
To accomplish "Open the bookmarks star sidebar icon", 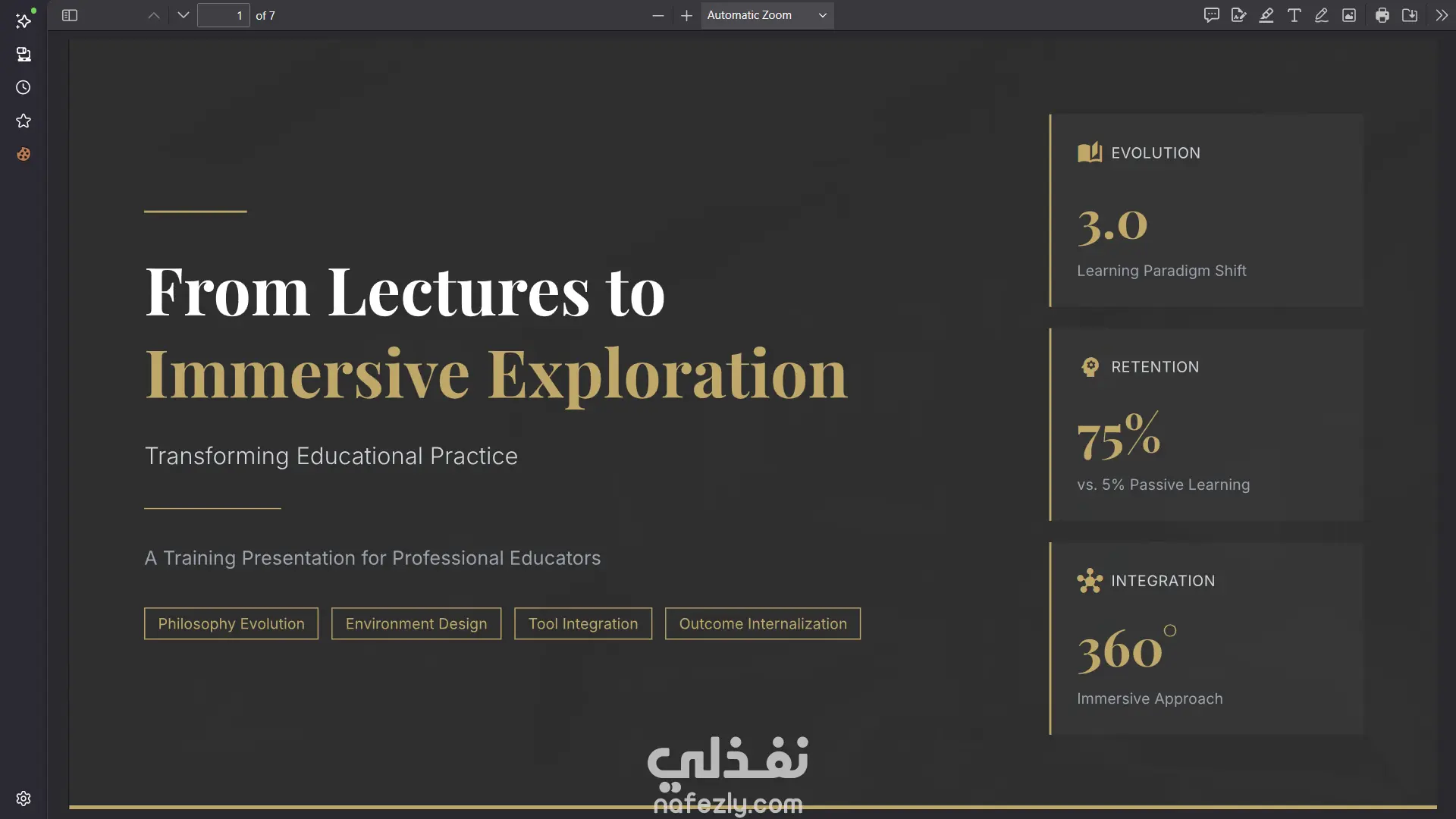I will point(24,121).
